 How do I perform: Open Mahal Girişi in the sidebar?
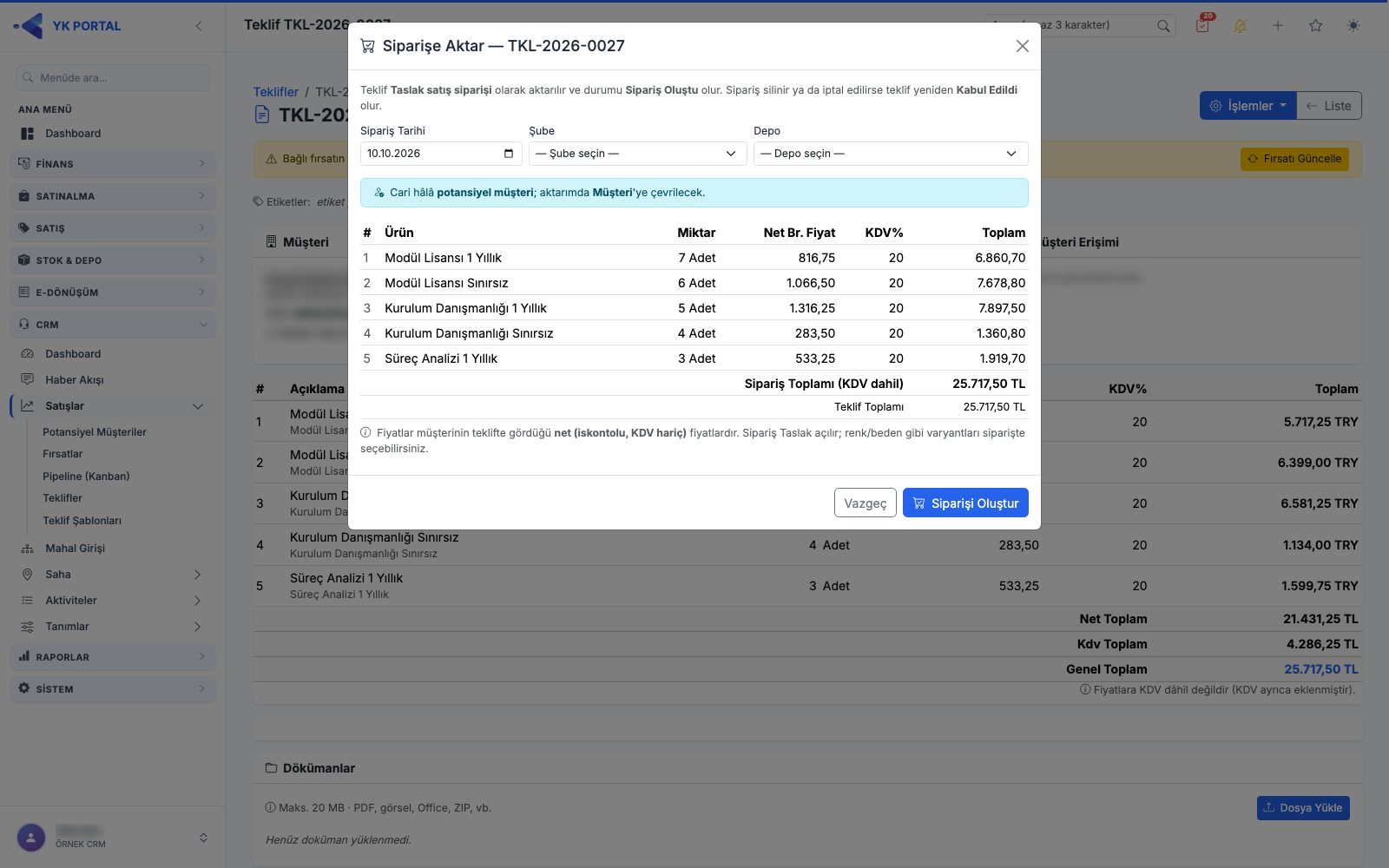coord(75,549)
